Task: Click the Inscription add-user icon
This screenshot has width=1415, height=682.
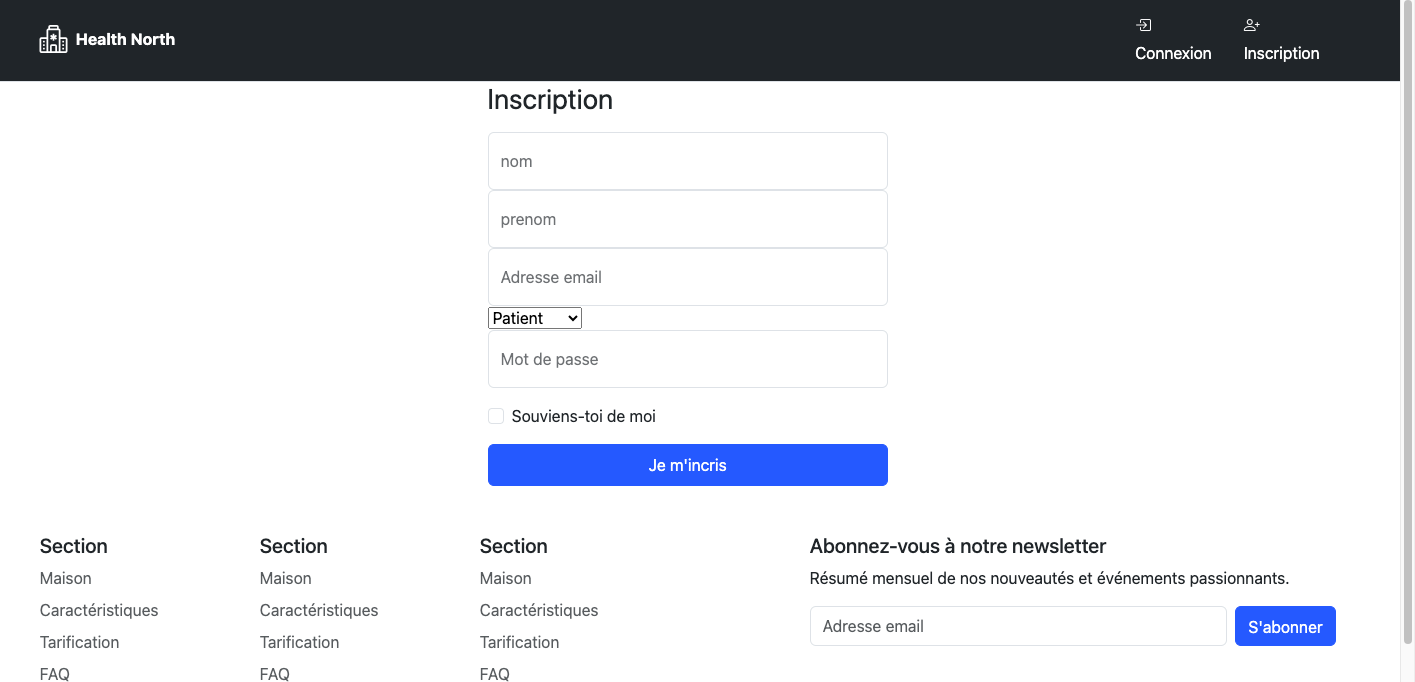Action: [x=1252, y=25]
